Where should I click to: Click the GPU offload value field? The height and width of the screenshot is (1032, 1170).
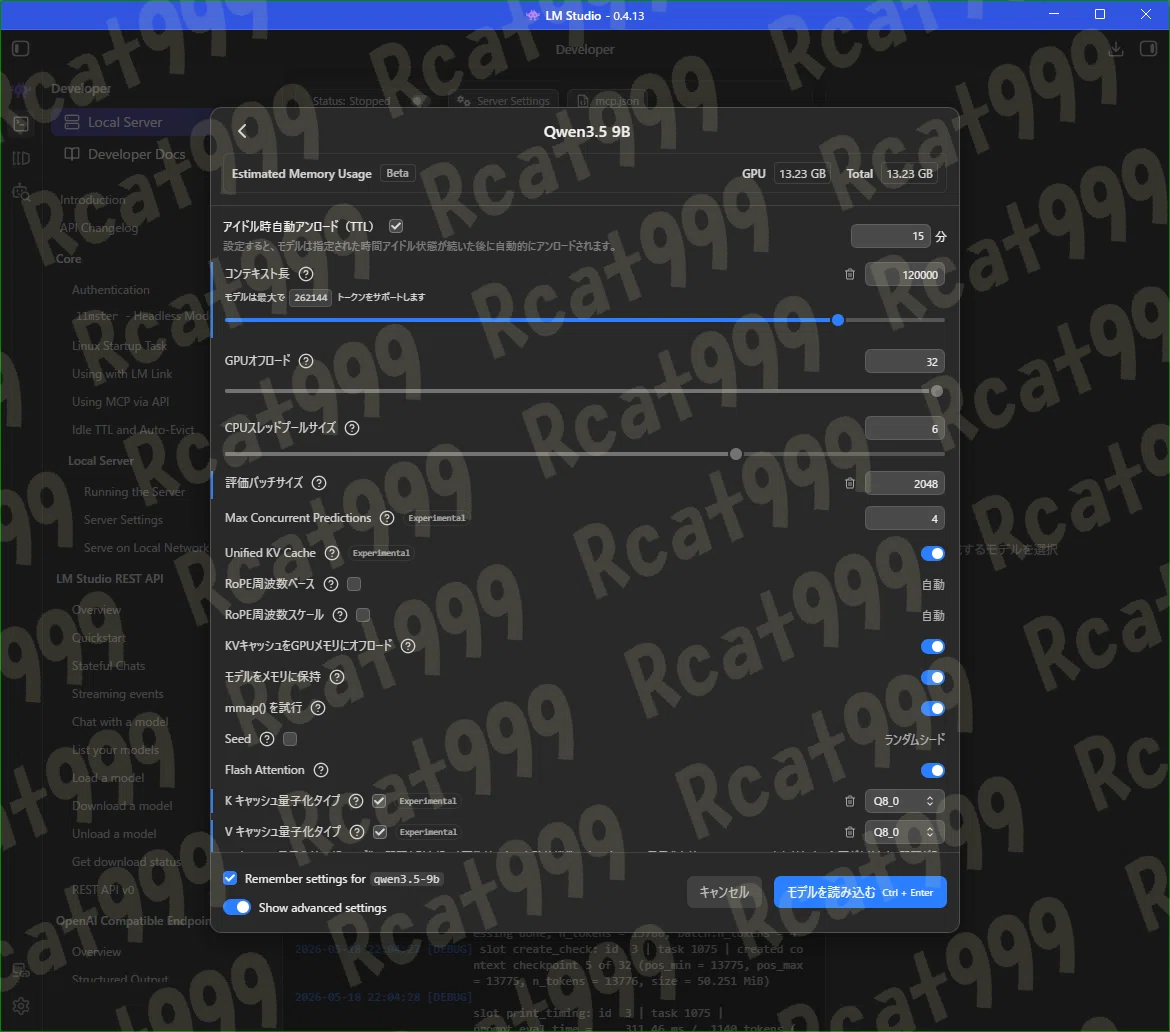coord(904,362)
